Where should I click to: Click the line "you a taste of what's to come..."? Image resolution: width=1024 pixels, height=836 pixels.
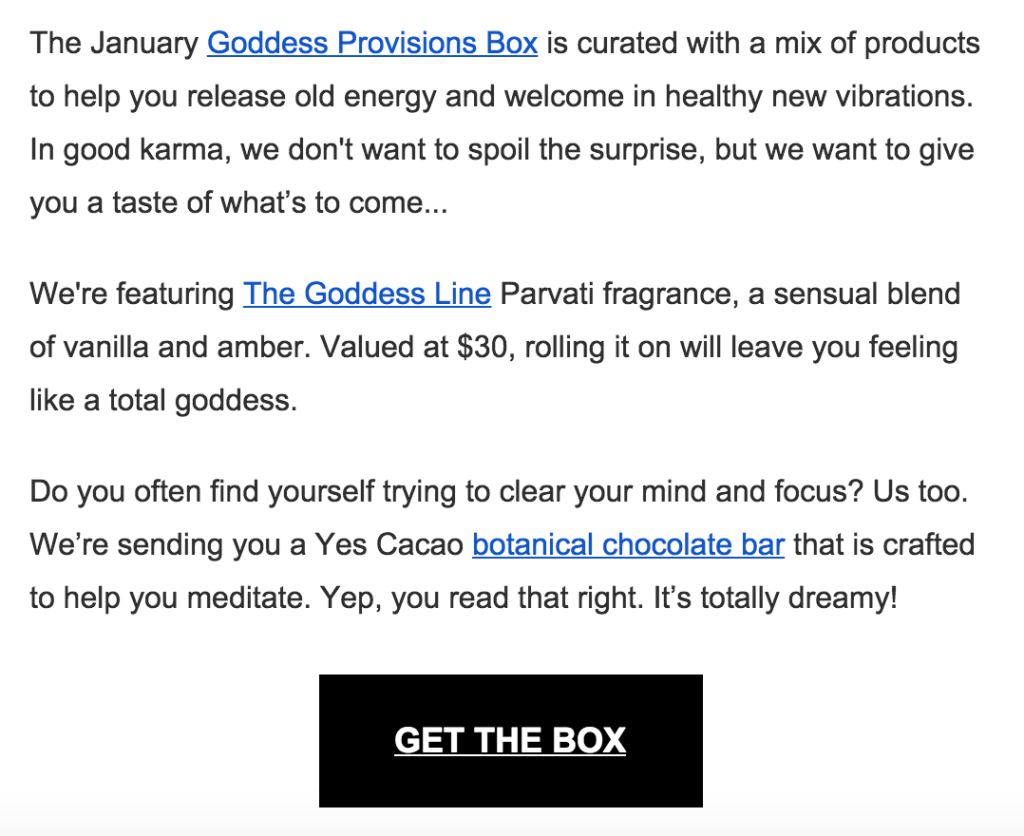coord(239,202)
